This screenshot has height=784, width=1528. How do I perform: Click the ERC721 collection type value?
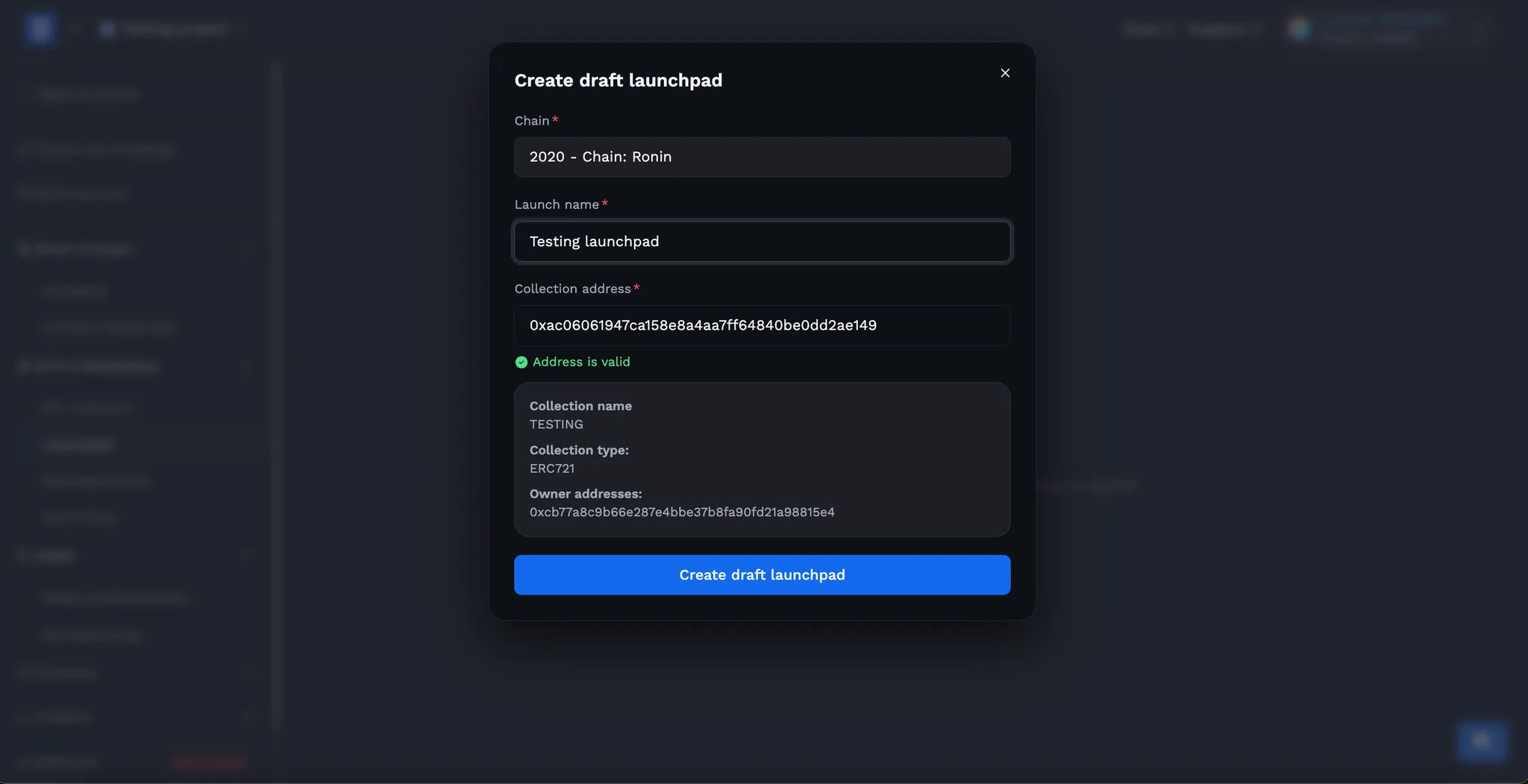point(552,468)
